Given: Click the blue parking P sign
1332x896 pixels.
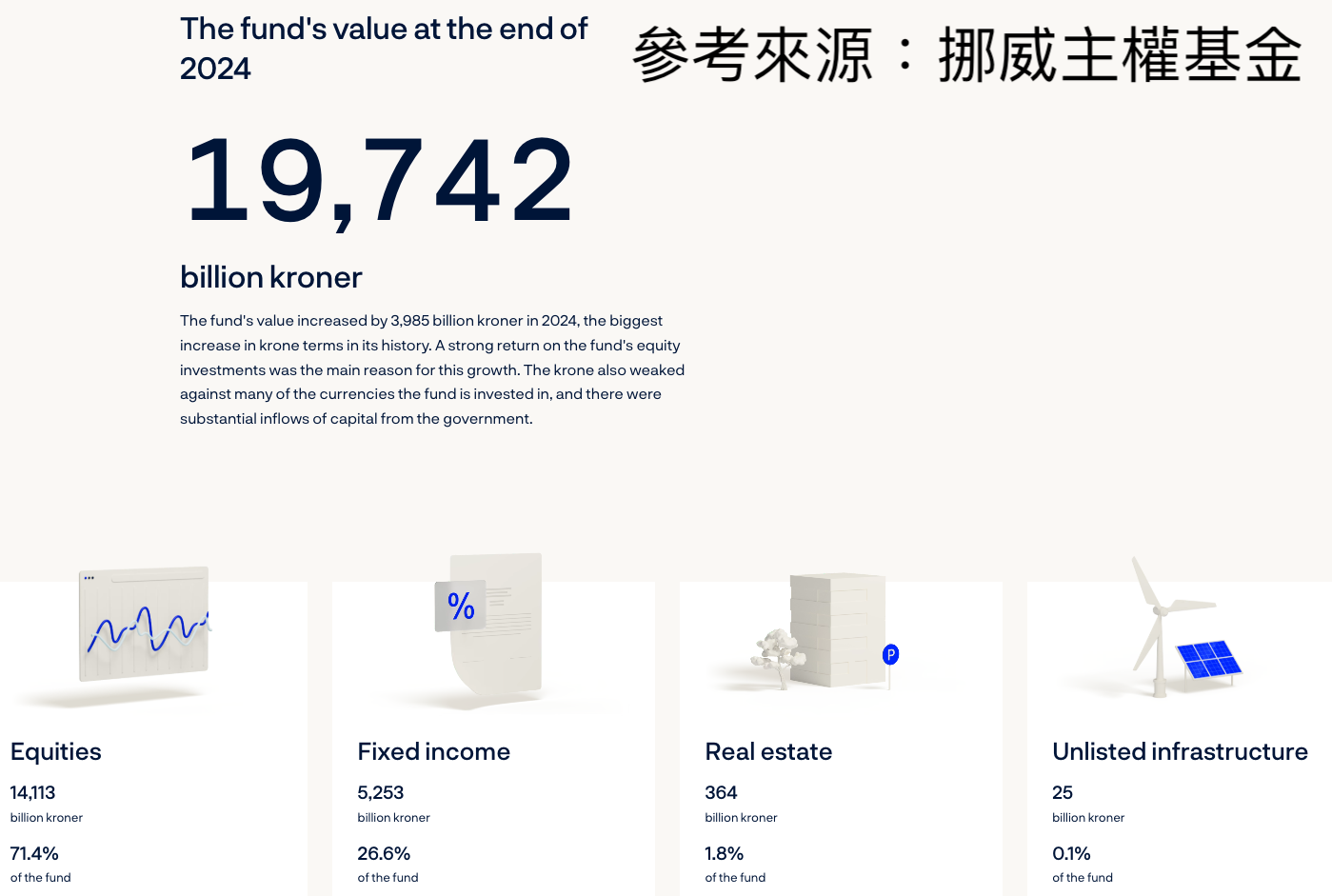Looking at the screenshot, I should (x=890, y=654).
